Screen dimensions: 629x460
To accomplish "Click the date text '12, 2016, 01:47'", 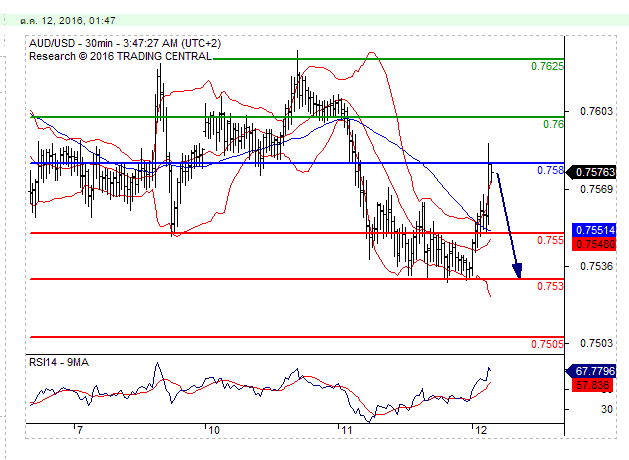I will pyautogui.click(x=78, y=20).
